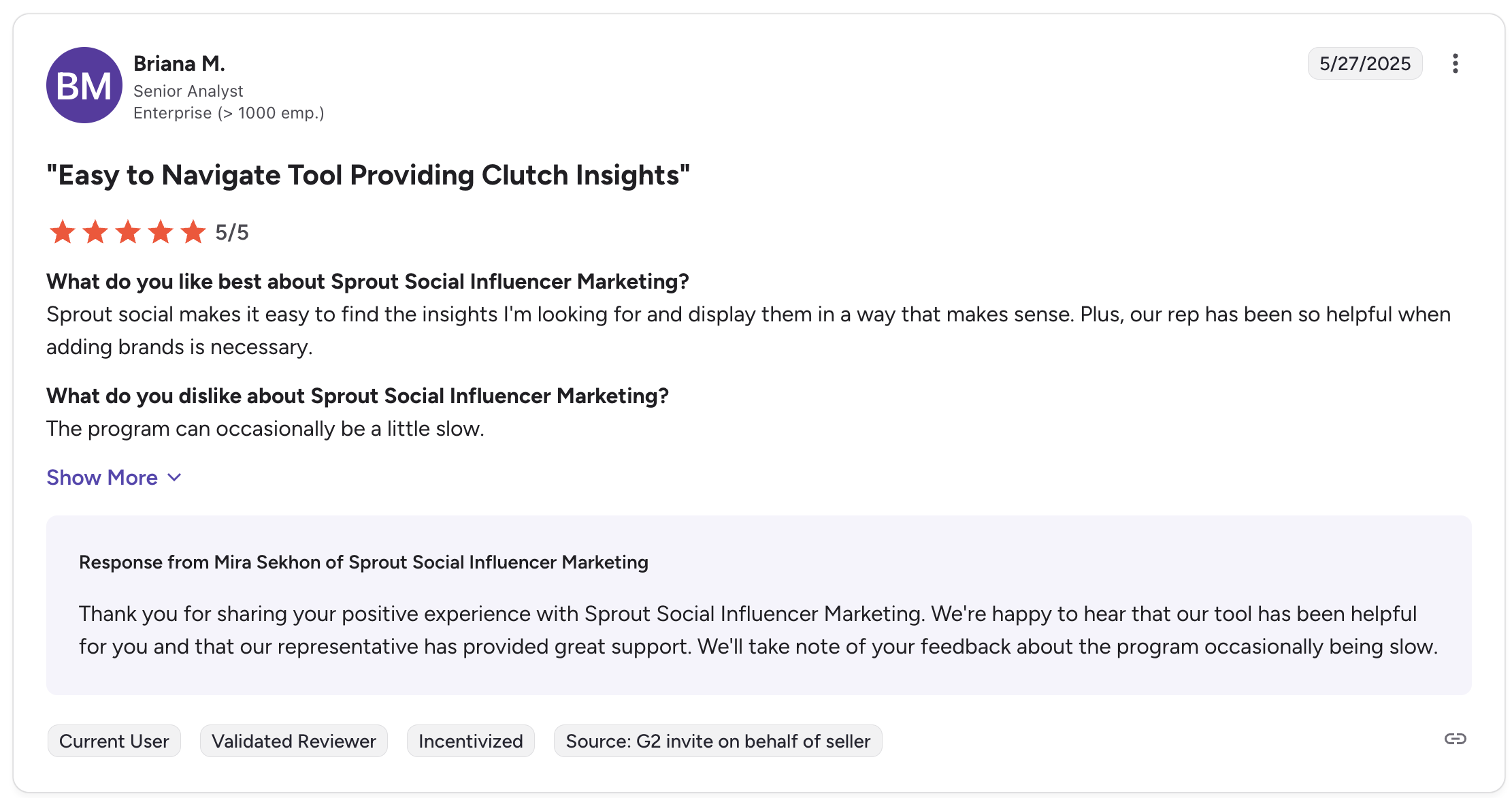The image size is (1512, 798).
Task: Open reviewer name Briana M.
Action: pyautogui.click(x=179, y=63)
